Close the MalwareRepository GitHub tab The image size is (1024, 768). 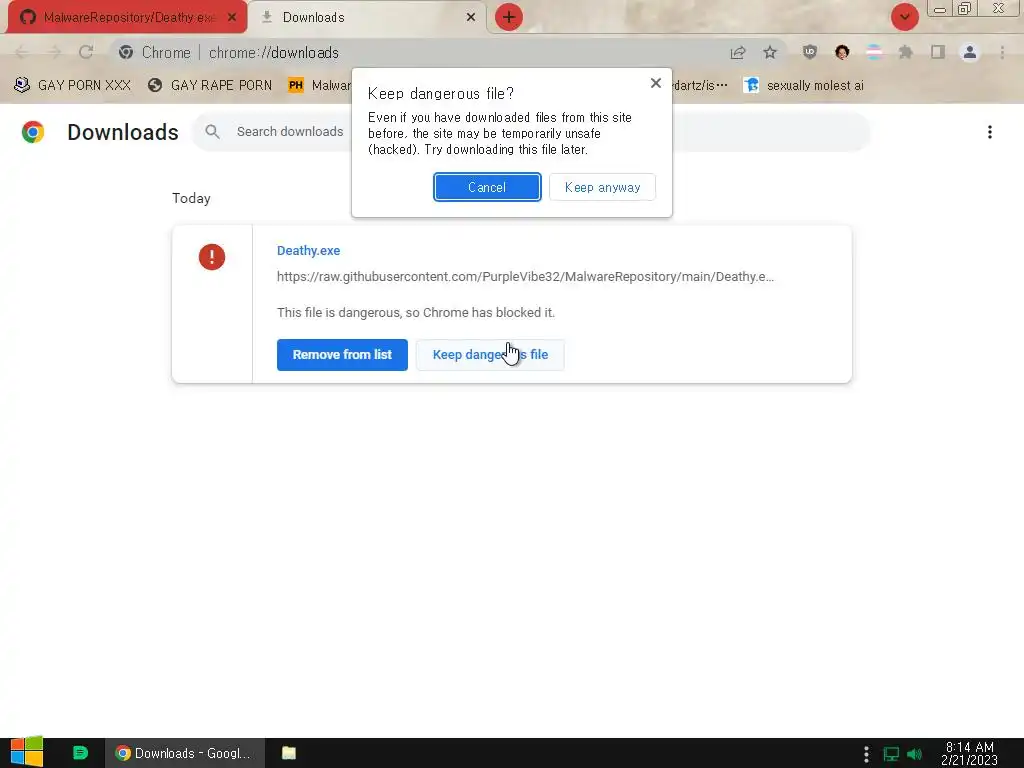pos(232,17)
